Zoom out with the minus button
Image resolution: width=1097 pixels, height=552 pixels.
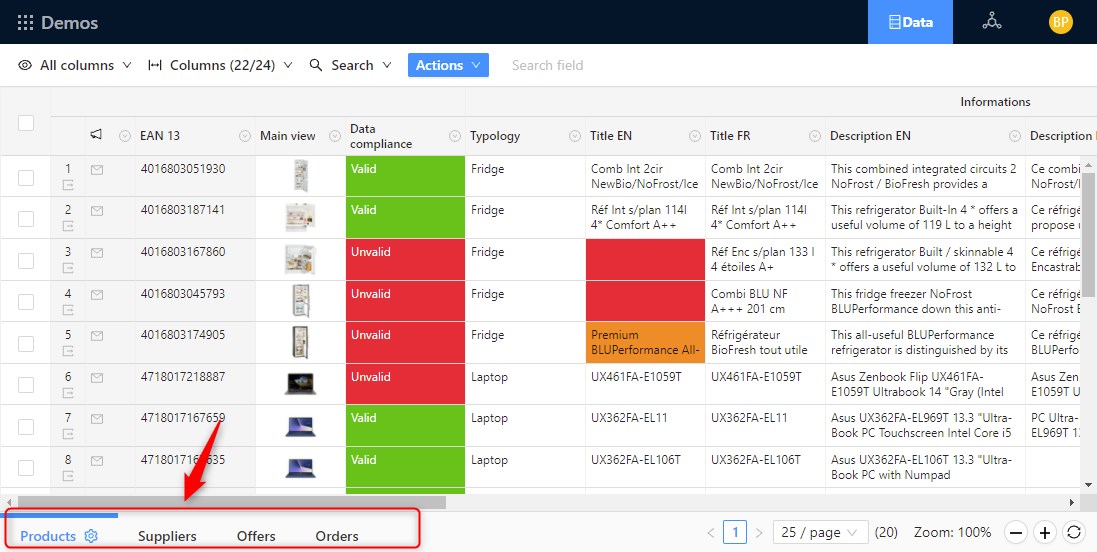pyautogui.click(x=1015, y=533)
